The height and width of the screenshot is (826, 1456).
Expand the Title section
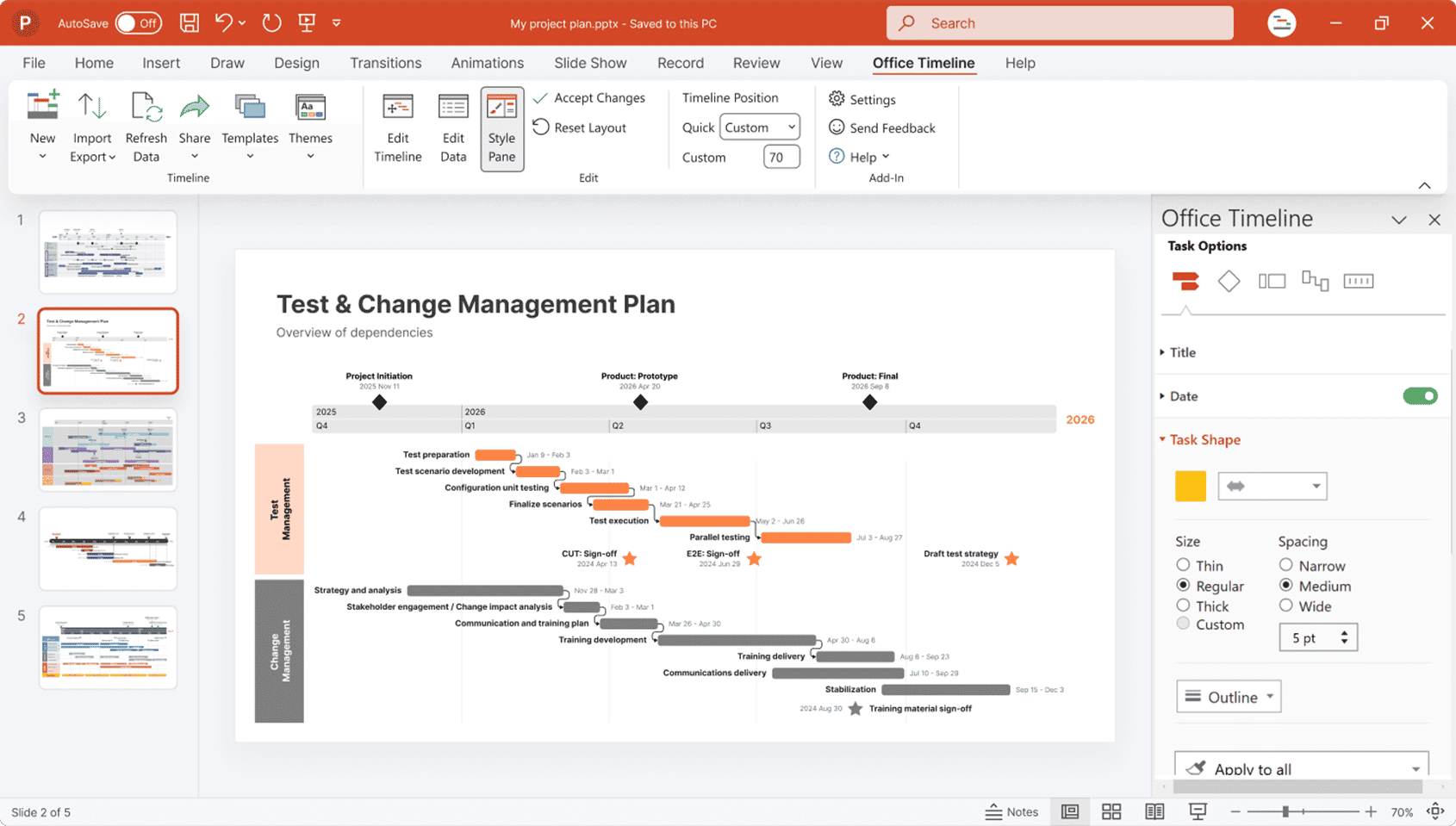(1177, 352)
